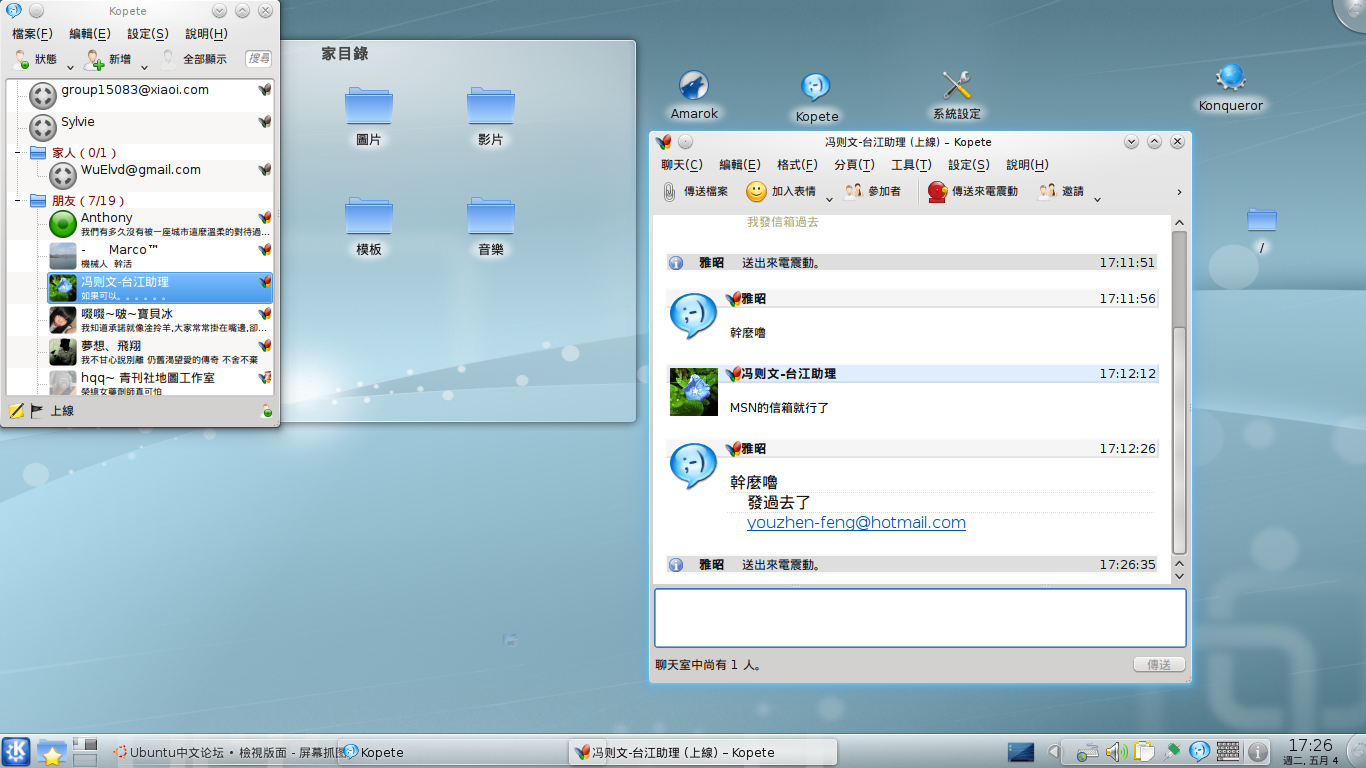Screen dimensions: 1366x768
Task: Click 冯则文's flower avatar in the chat log
Action: click(694, 392)
